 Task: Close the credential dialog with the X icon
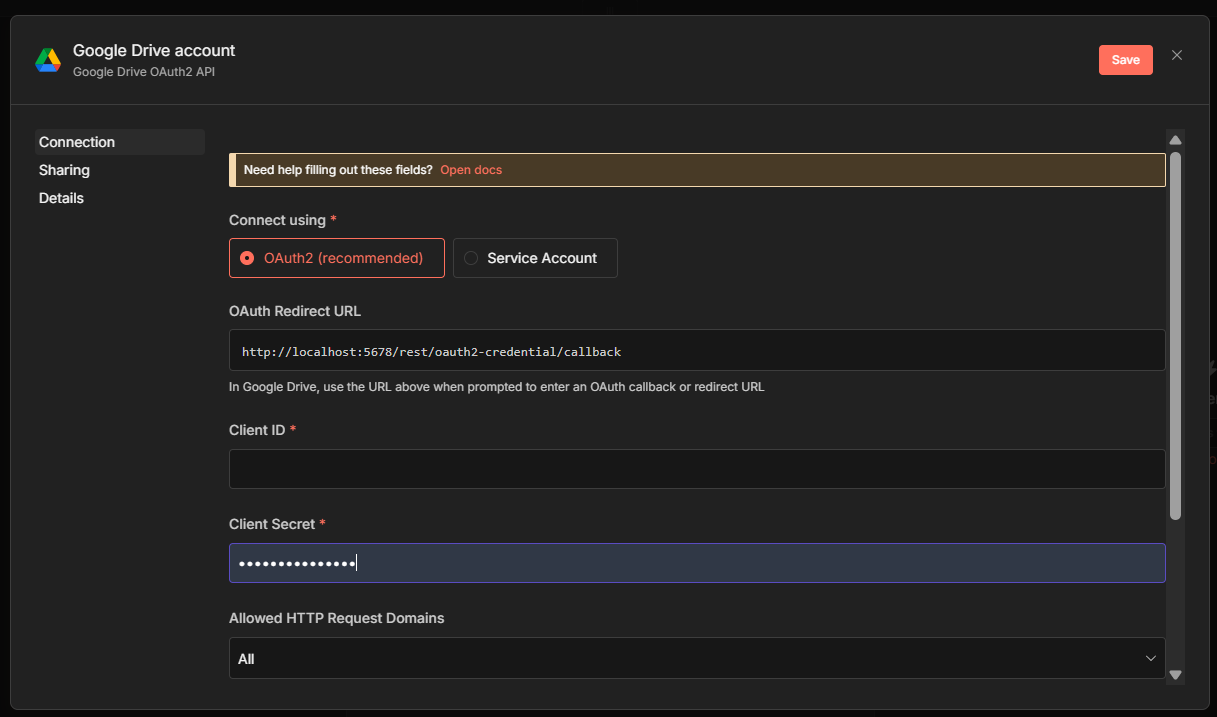1177,55
